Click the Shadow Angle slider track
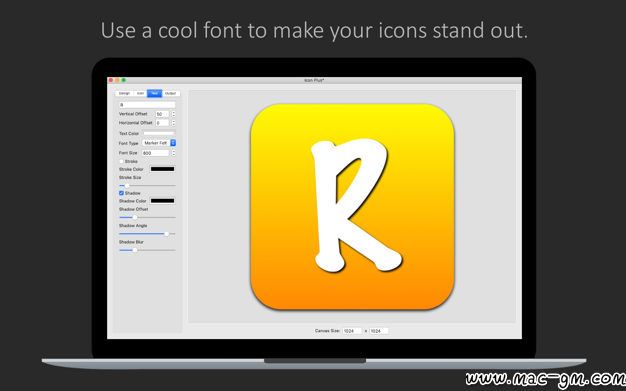 (147, 234)
